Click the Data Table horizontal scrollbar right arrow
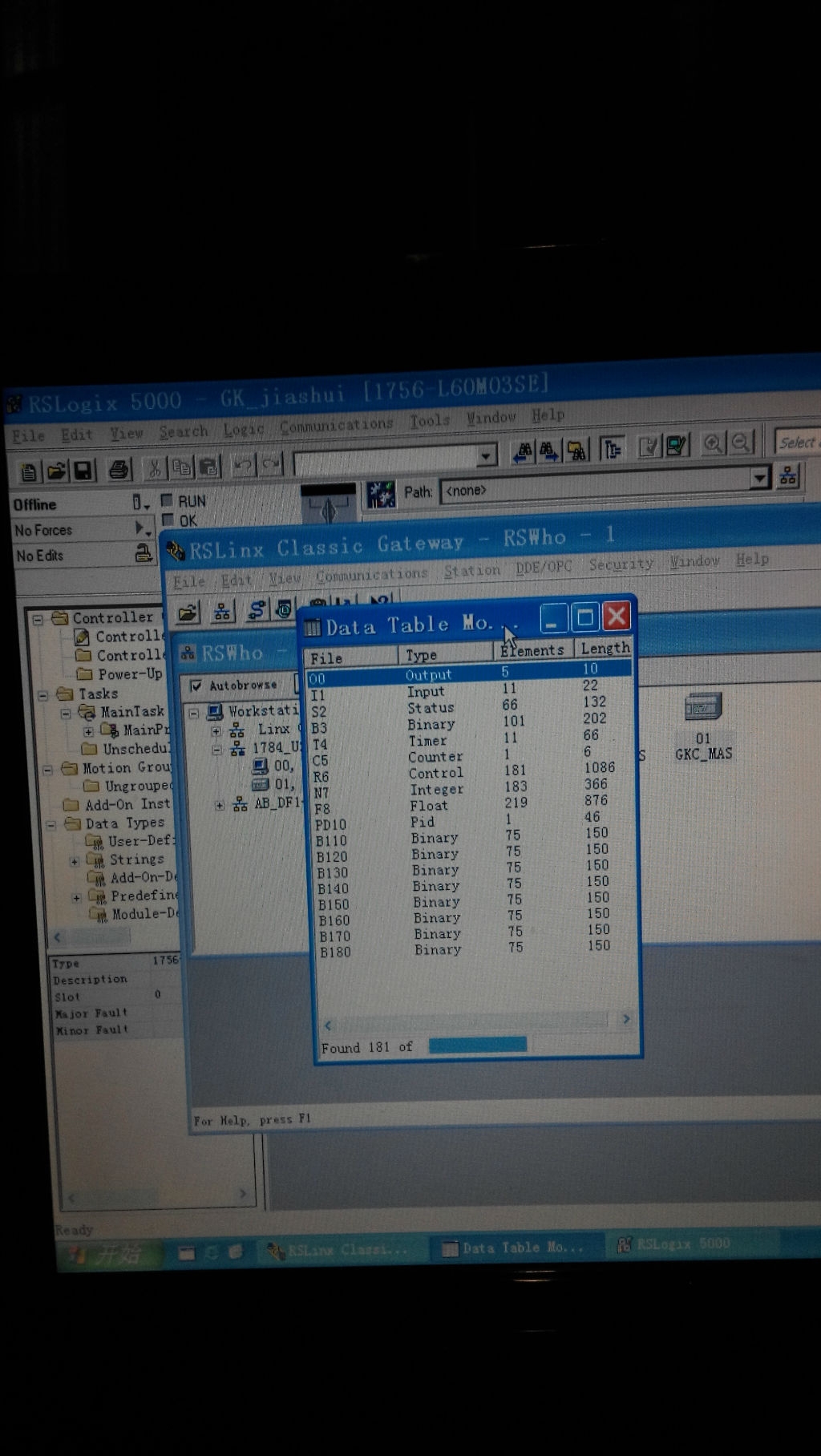The width and height of the screenshot is (821, 1456). click(x=626, y=1019)
